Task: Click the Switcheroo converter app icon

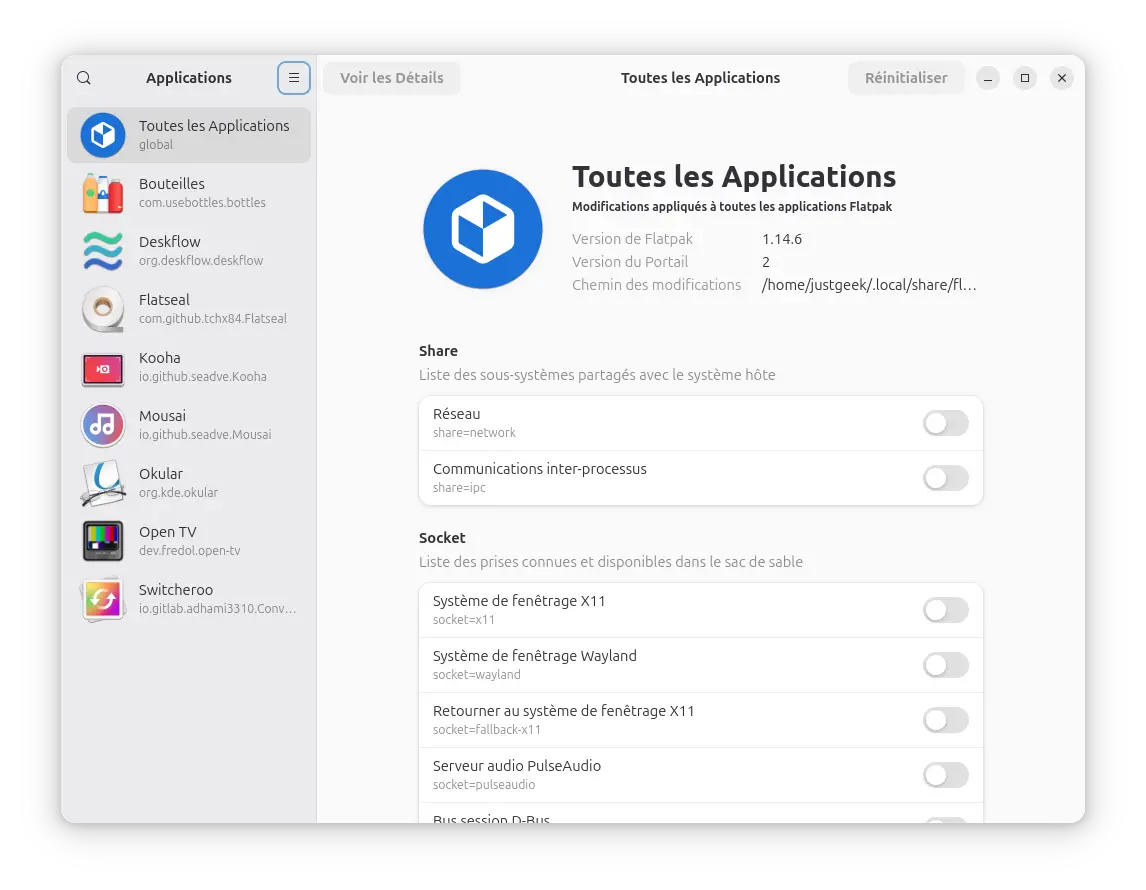Action: coord(103,599)
